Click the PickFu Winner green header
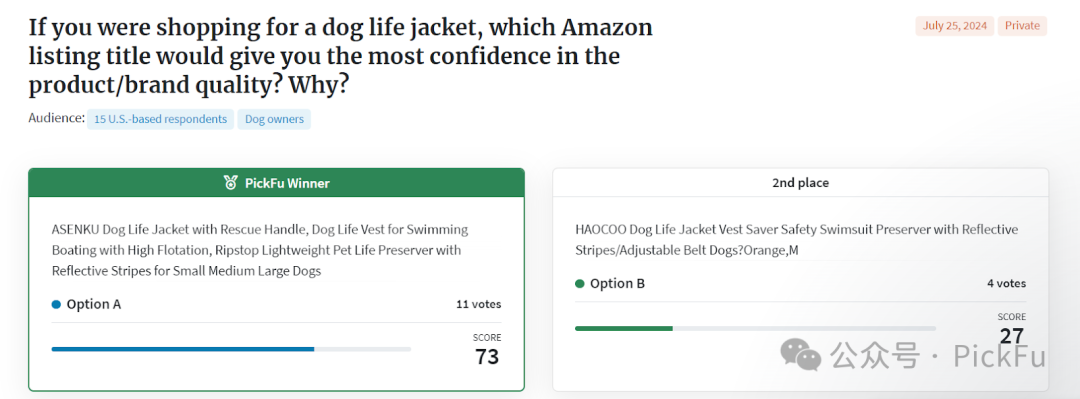The image size is (1080, 399). (276, 183)
